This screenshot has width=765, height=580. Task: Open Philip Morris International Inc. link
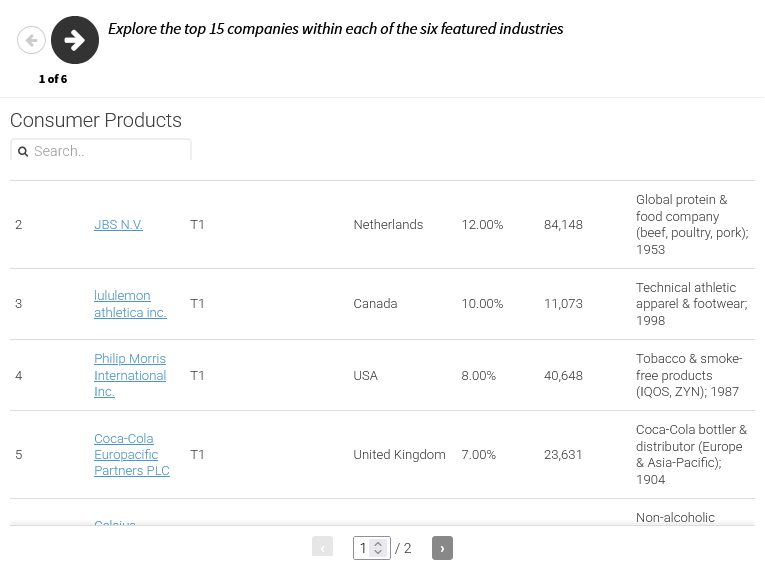[130, 375]
